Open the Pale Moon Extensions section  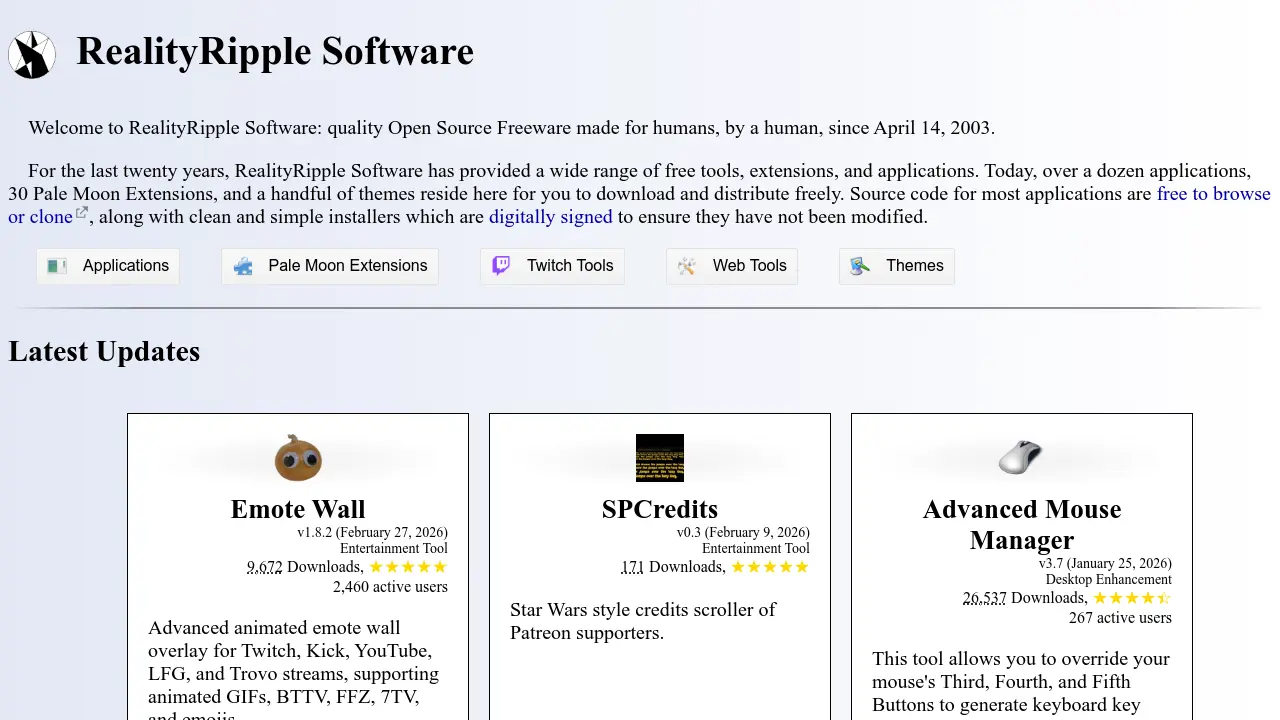click(x=330, y=266)
